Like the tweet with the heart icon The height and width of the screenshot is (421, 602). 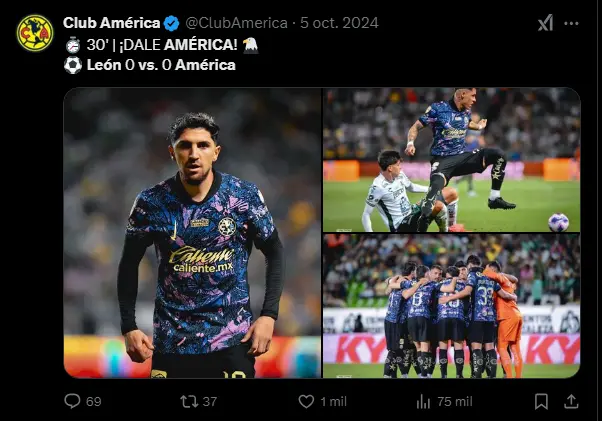click(x=306, y=401)
